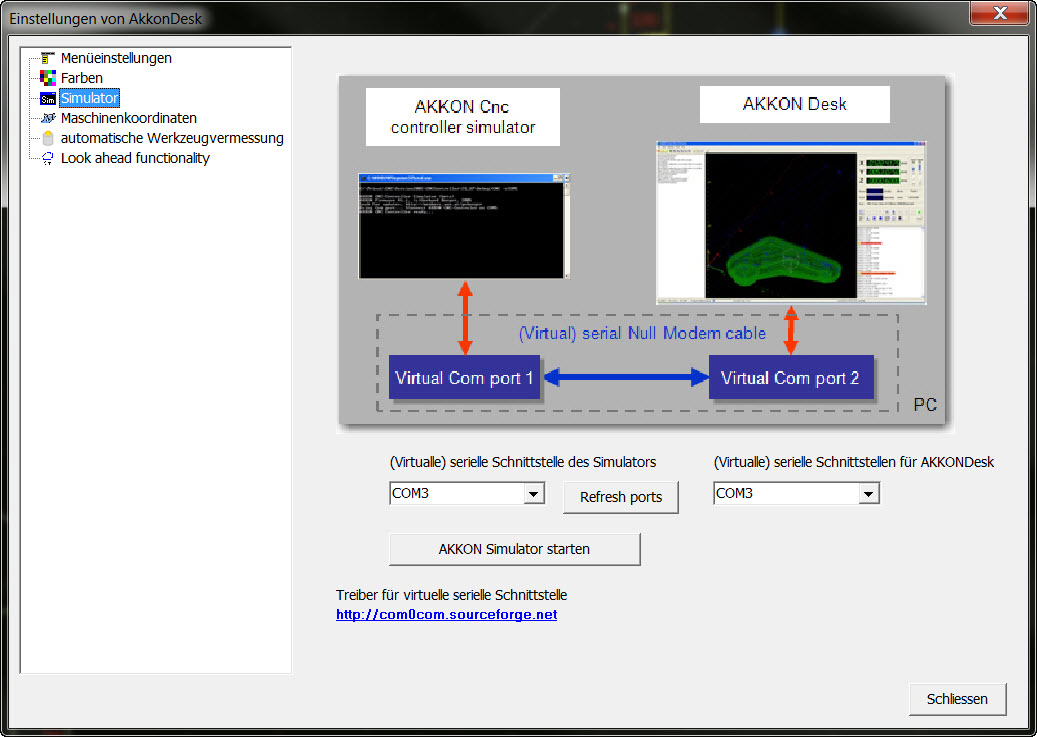1037x737 pixels.
Task: Open the Look ahead functionality text entry
Action: pos(135,158)
